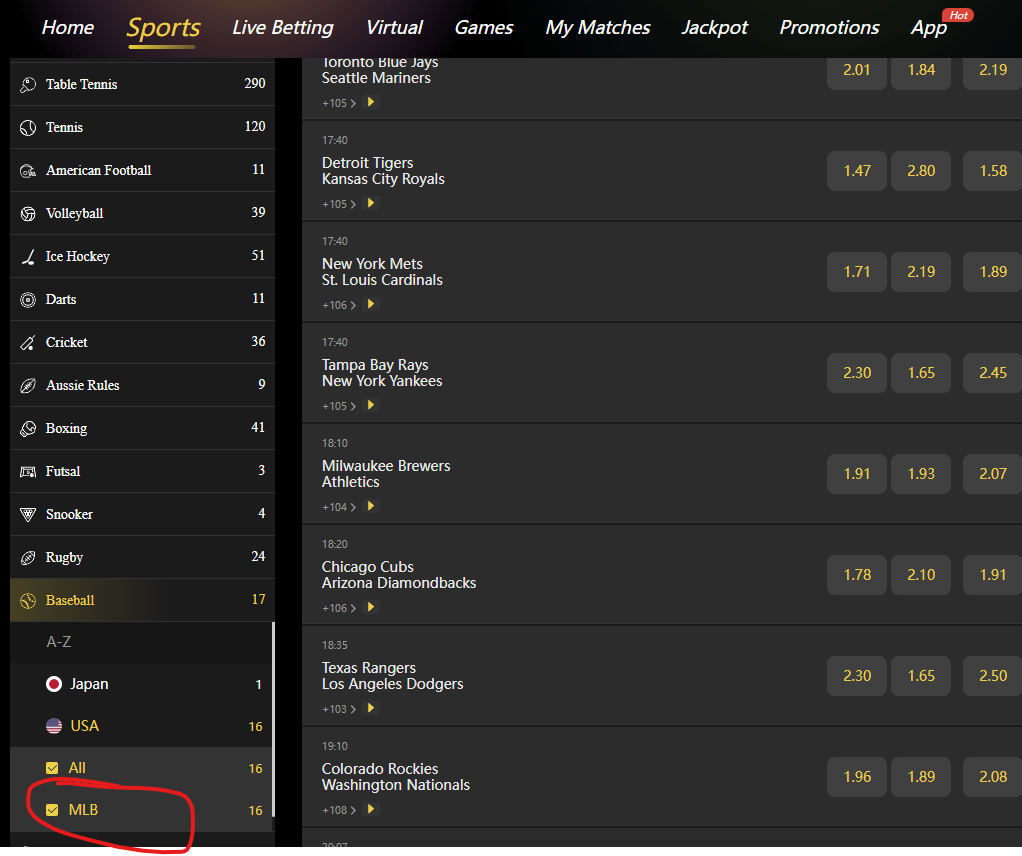Play live stream for Milwaukee Brewers match
The width and height of the screenshot is (1022, 856).
370,506
